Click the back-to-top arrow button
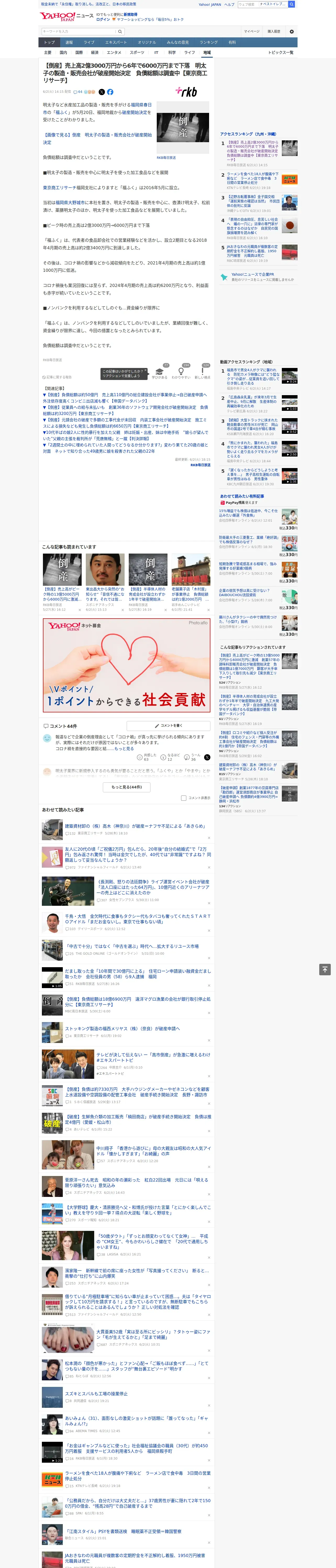Screen dimensions: 336x1568 click(324, 970)
